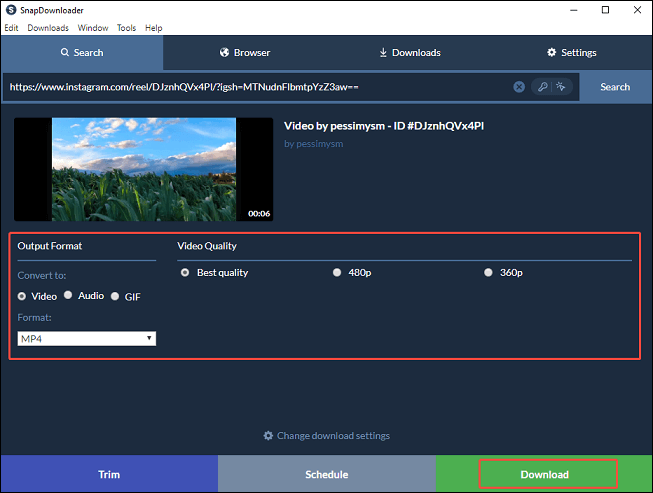653x493 pixels.
Task: Click the 'Video Quality' heading
Action: point(207,246)
